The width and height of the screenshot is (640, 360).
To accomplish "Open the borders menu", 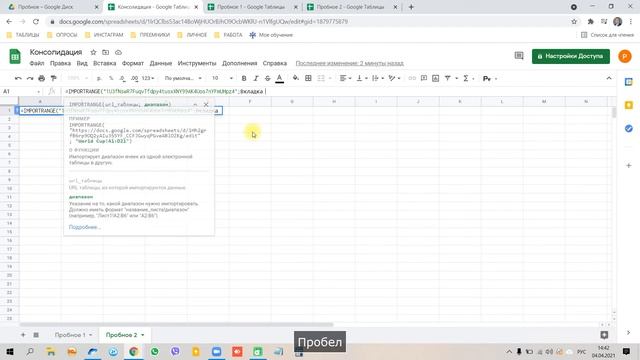I will pyautogui.click(x=308, y=78).
